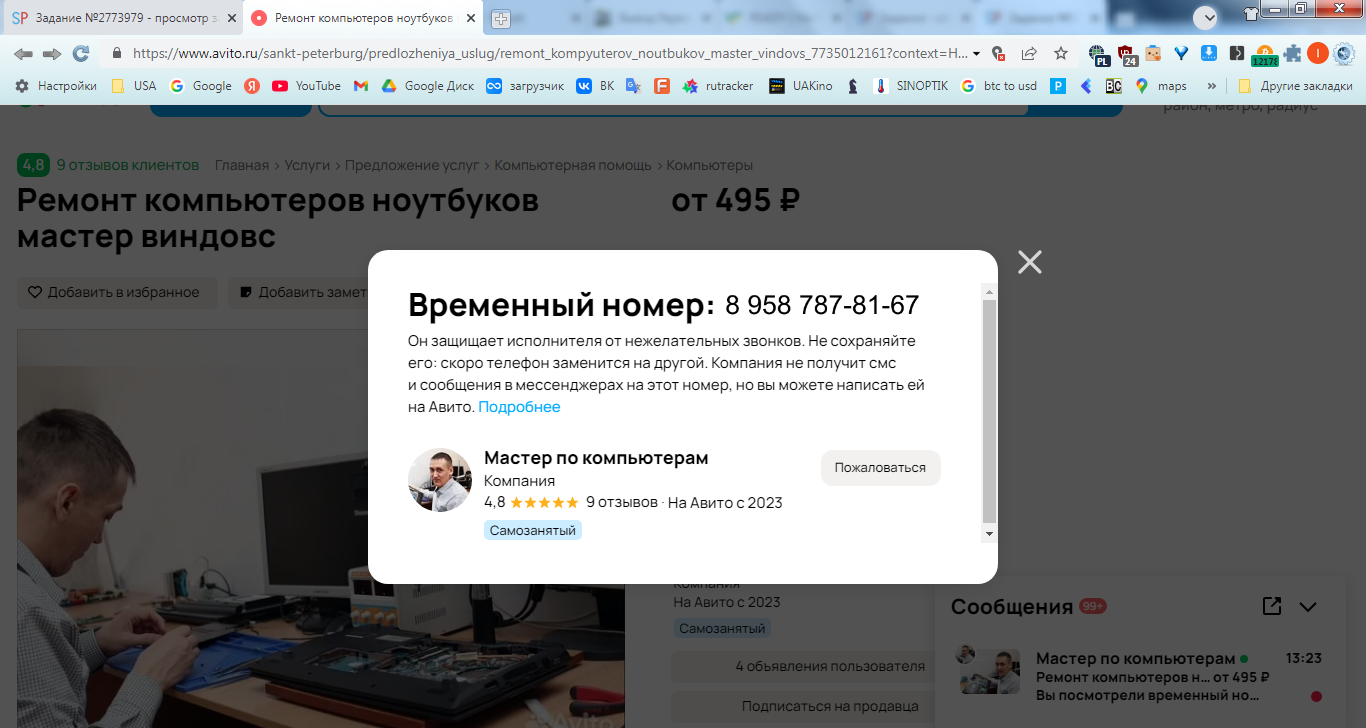The height and width of the screenshot is (728, 1366).
Task: Open the Google Диск bookmark
Action: [427, 86]
